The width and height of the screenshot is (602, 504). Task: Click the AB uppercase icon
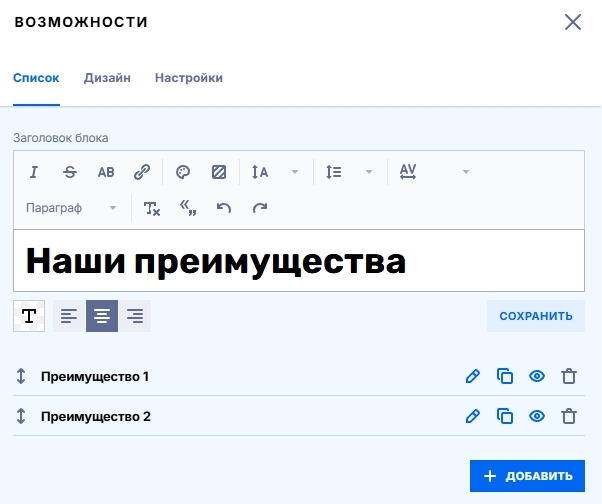(106, 172)
